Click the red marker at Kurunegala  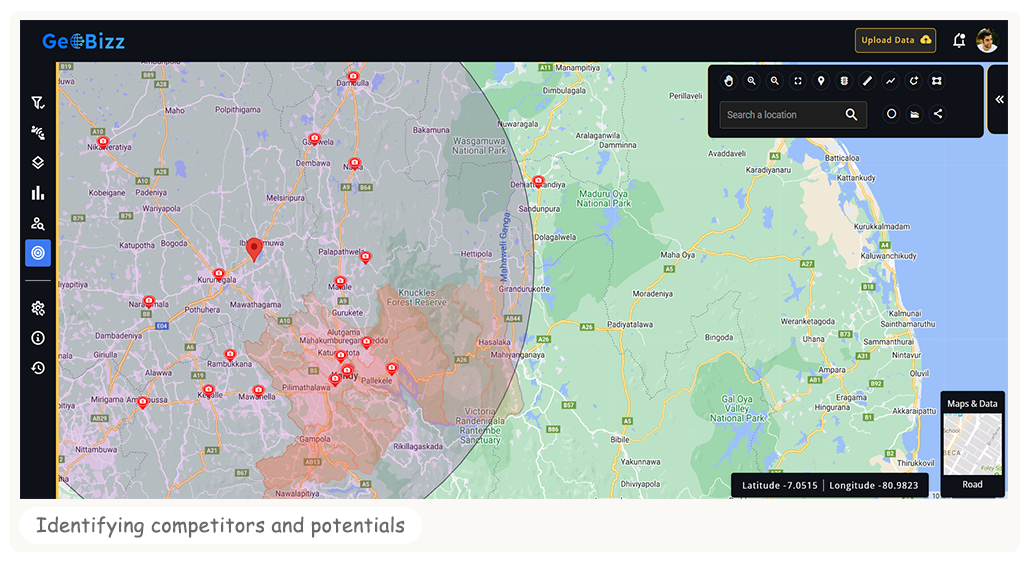[219, 274]
